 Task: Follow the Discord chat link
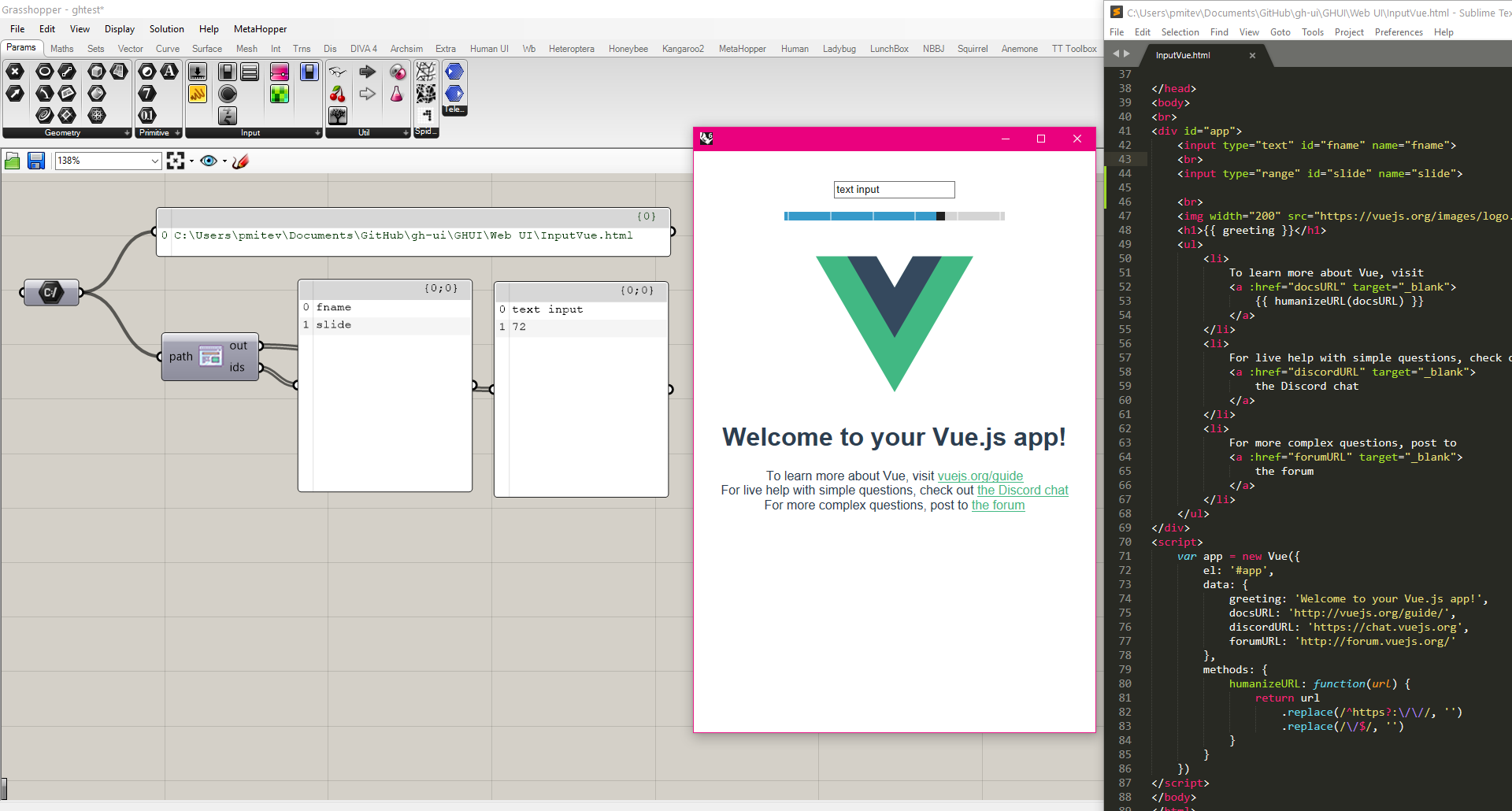[x=1022, y=491]
